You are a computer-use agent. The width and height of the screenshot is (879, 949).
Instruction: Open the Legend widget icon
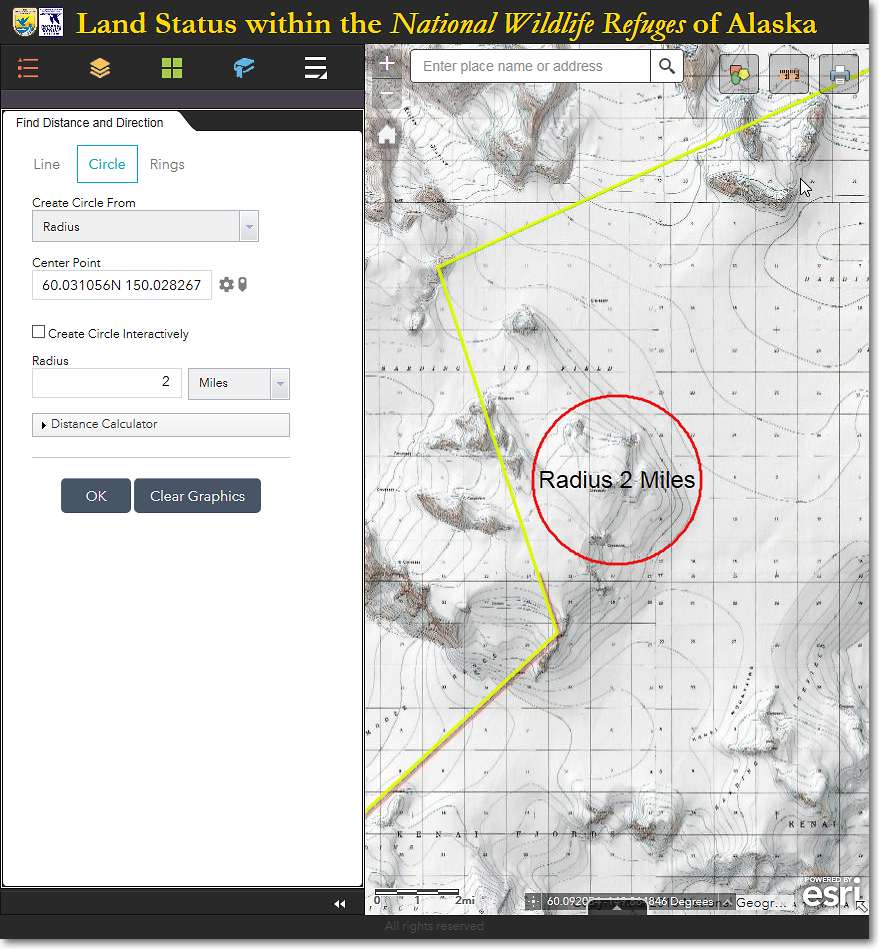pyautogui.click(x=28, y=68)
